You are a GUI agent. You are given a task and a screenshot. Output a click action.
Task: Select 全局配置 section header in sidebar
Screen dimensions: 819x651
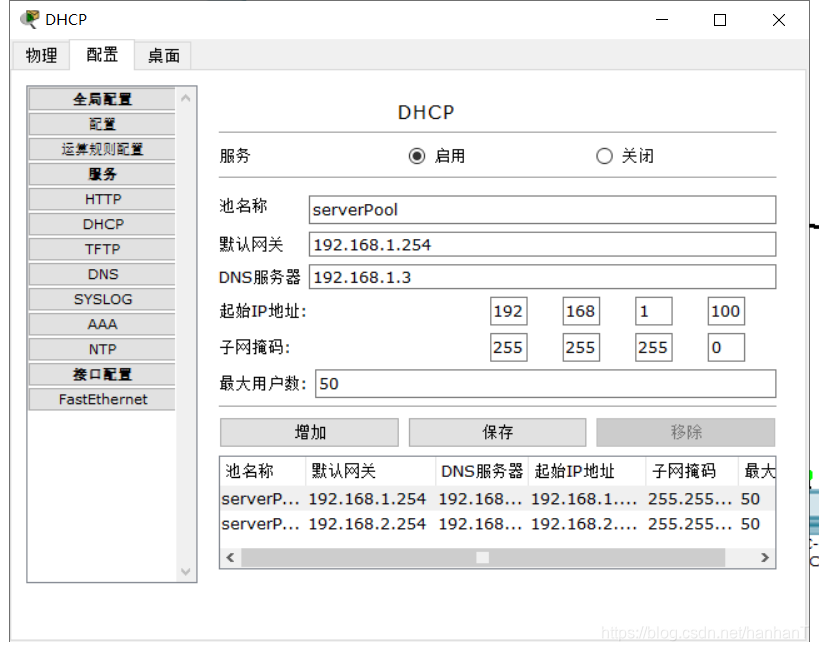(x=102, y=99)
